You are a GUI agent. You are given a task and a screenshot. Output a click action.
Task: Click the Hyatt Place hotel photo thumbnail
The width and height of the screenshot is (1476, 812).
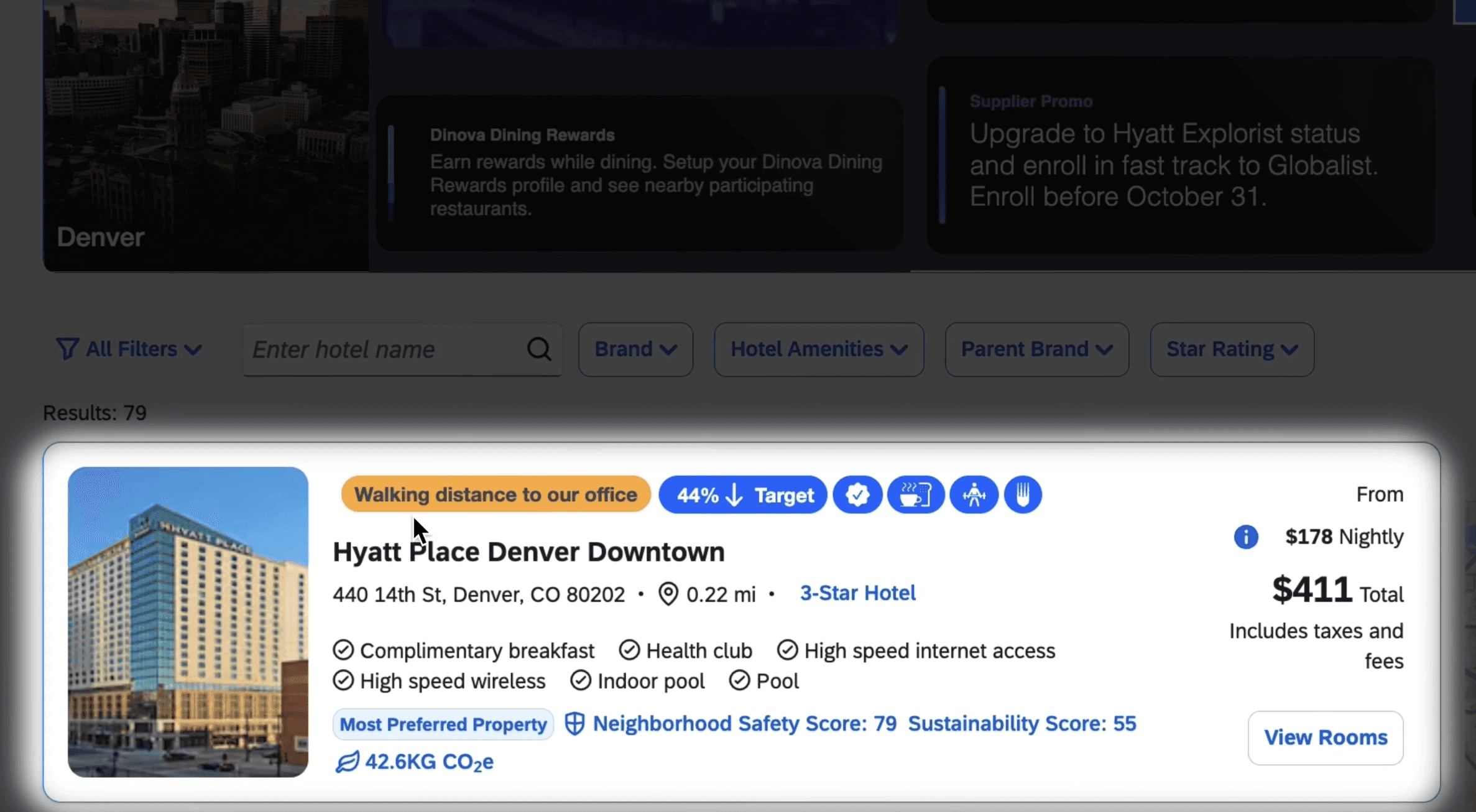(x=188, y=622)
